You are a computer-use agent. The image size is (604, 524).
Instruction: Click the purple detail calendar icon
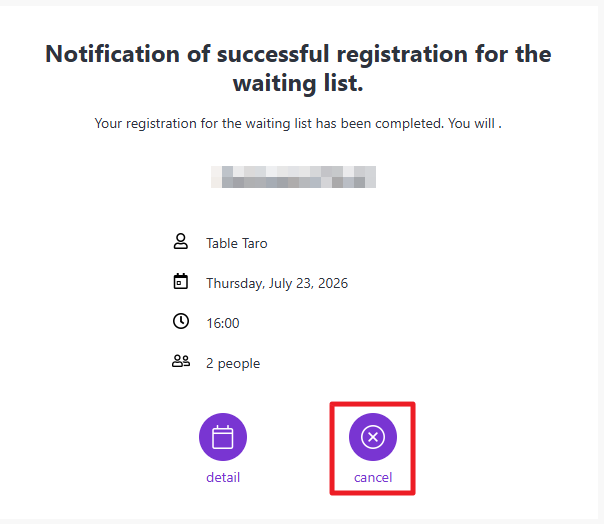point(223,437)
